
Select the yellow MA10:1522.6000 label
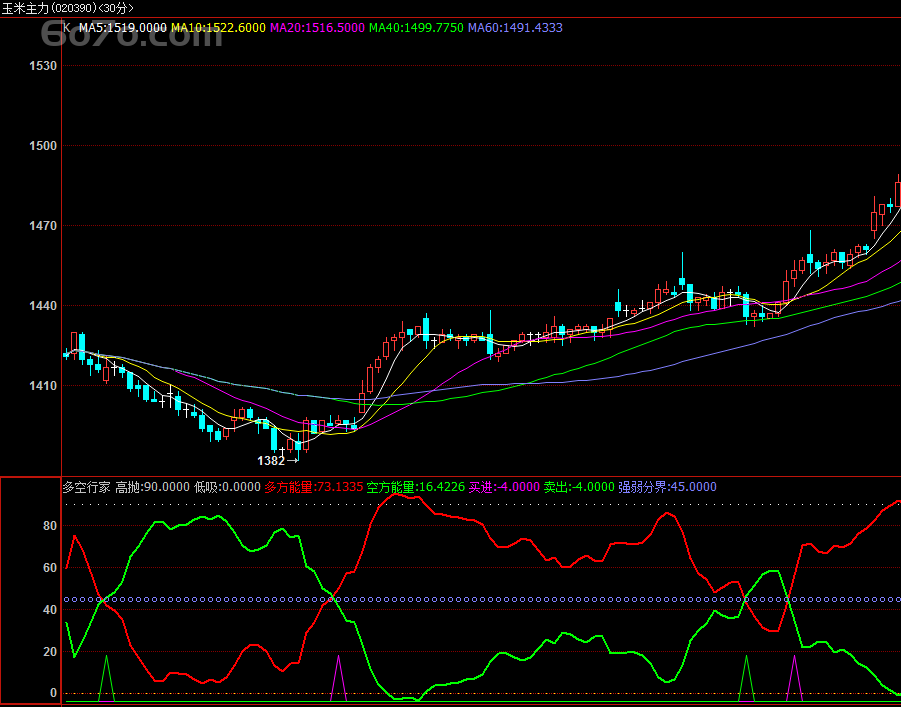(218, 28)
